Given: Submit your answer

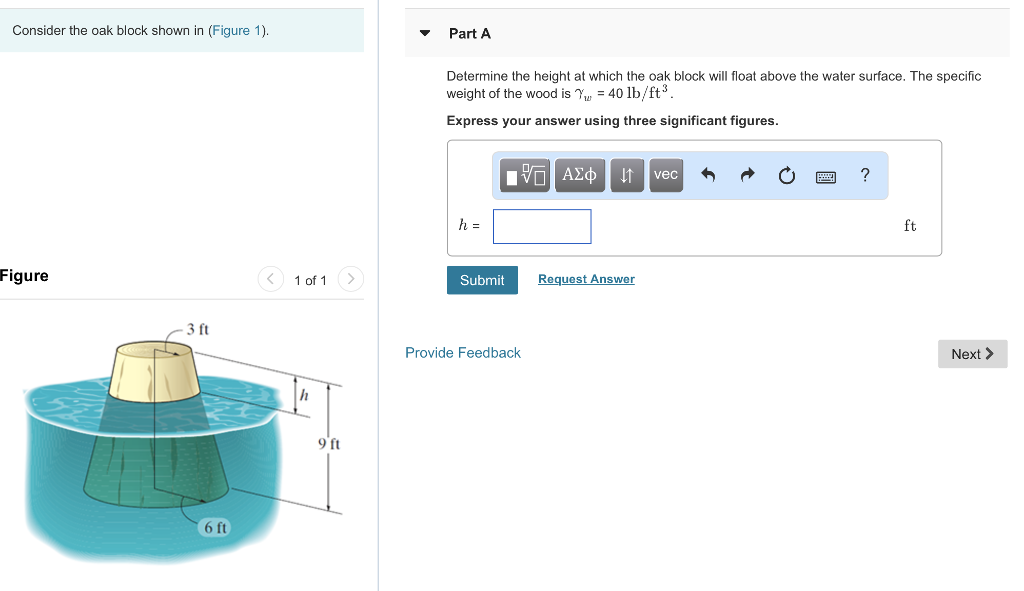Looking at the screenshot, I should pyautogui.click(x=482, y=280).
